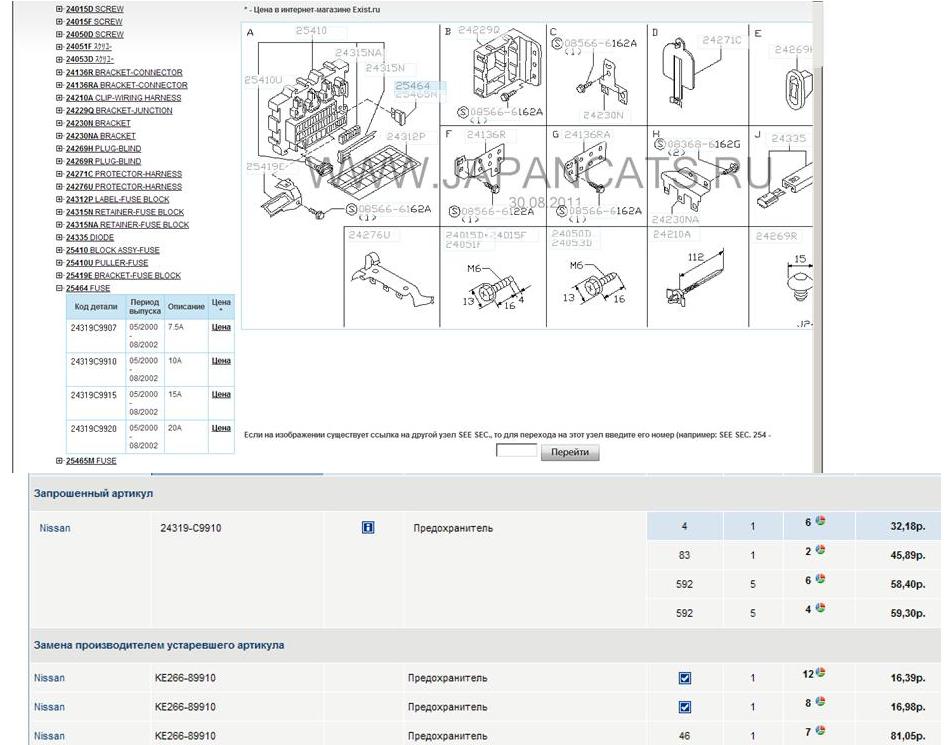Click the pie chart icon in the 81,05р. row

[x=820, y=730]
